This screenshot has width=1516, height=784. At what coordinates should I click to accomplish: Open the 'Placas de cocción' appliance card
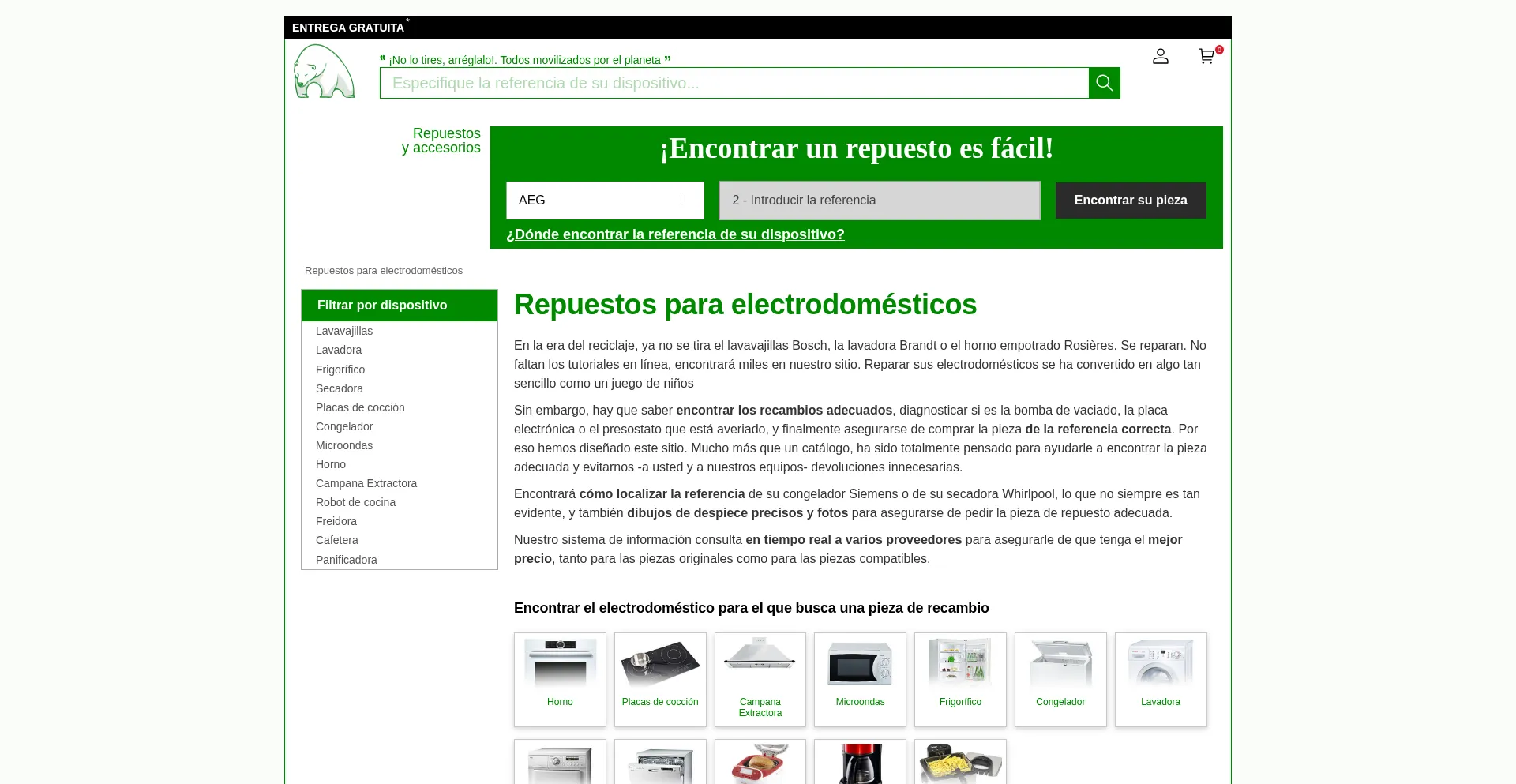660,679
